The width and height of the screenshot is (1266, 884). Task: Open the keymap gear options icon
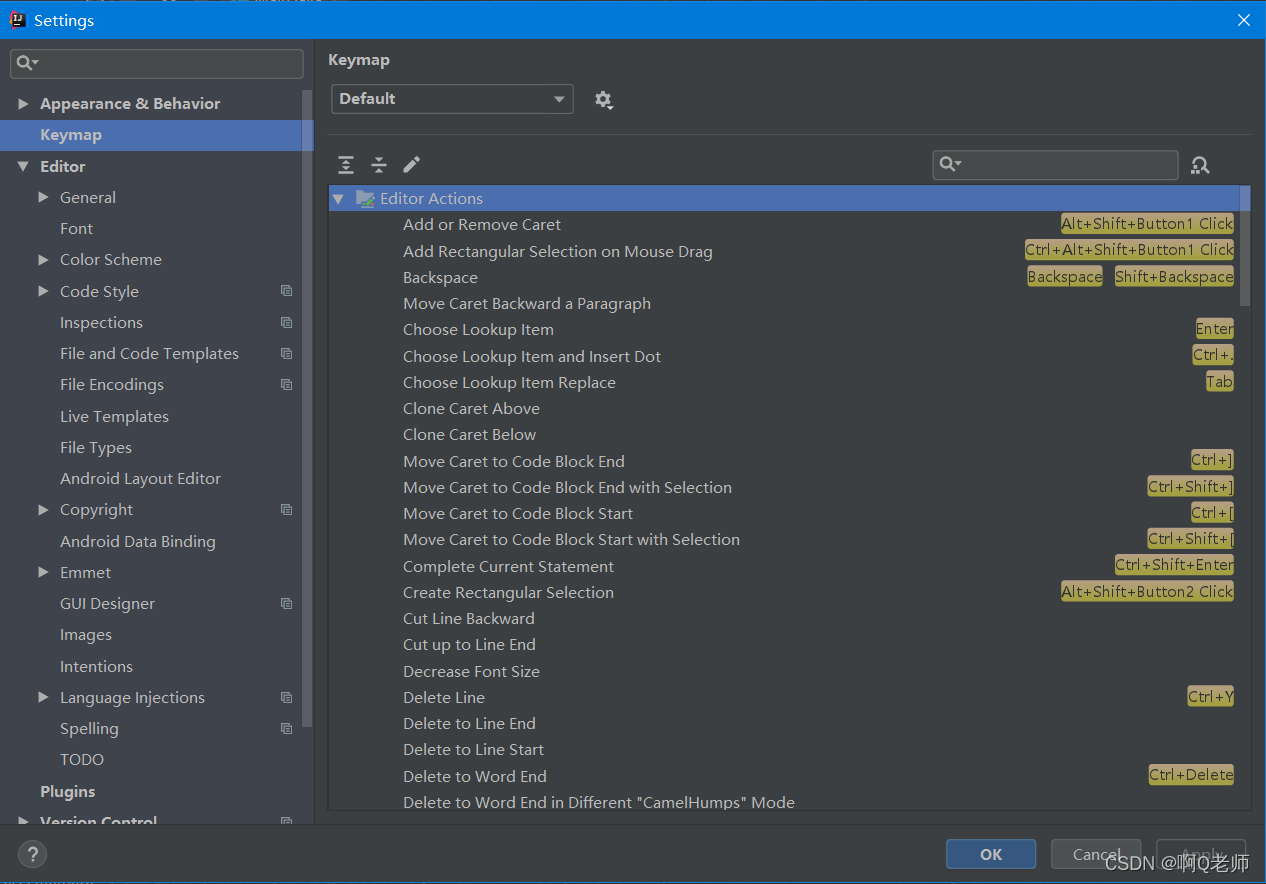pyautogui.click(x=603, y=100)
